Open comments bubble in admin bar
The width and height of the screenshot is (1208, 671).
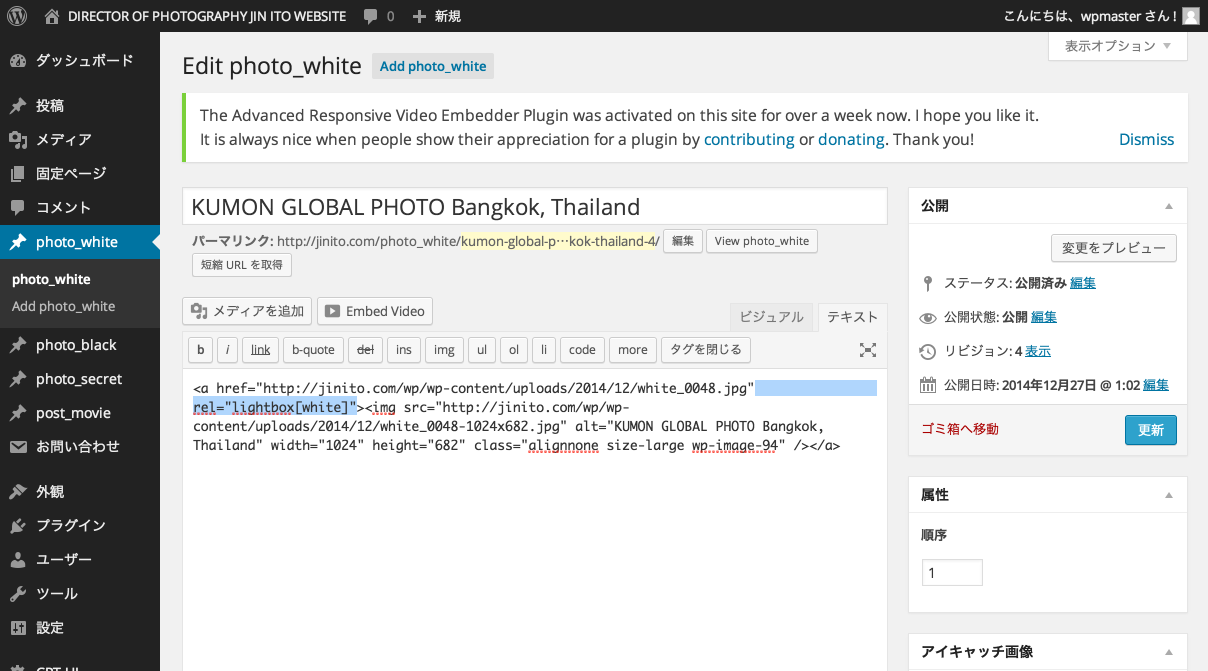[379, 16]
